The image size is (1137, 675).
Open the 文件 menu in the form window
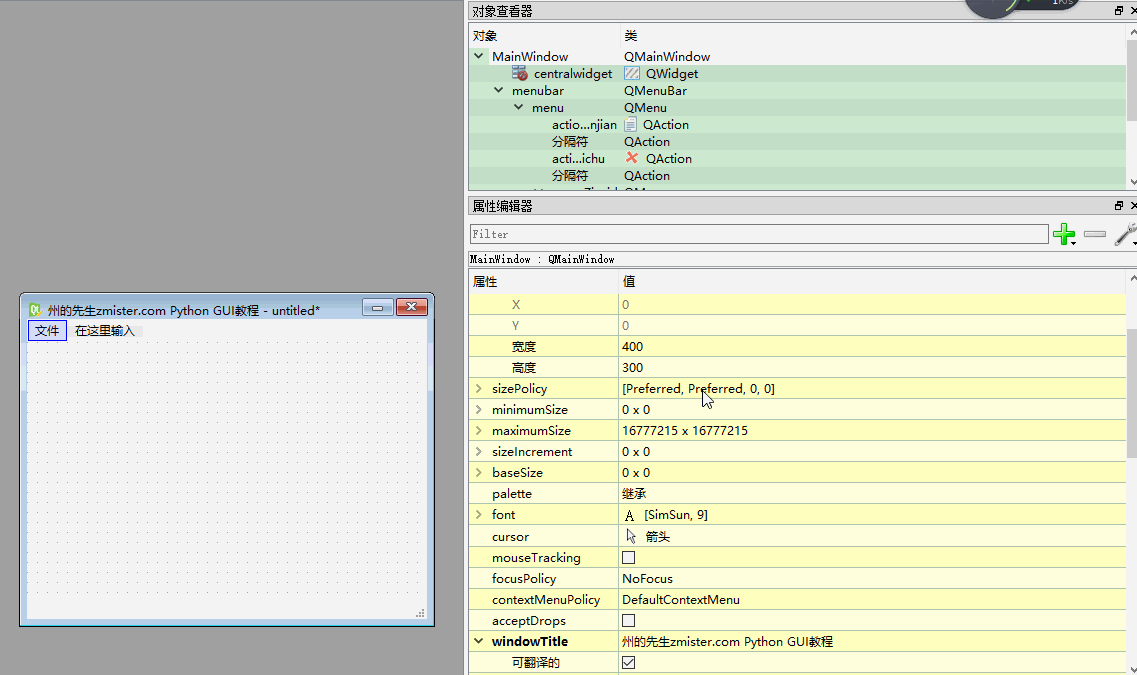pos(46,330)
